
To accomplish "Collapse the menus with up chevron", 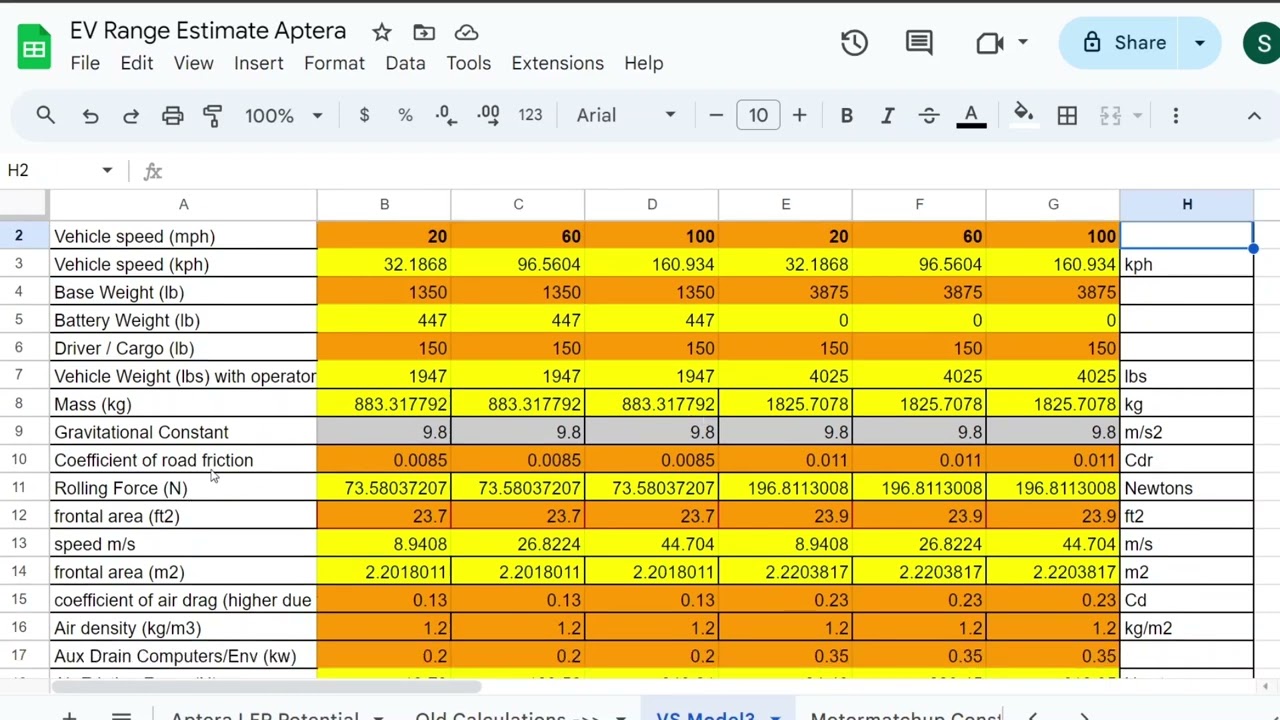I will click(1254, 115).
